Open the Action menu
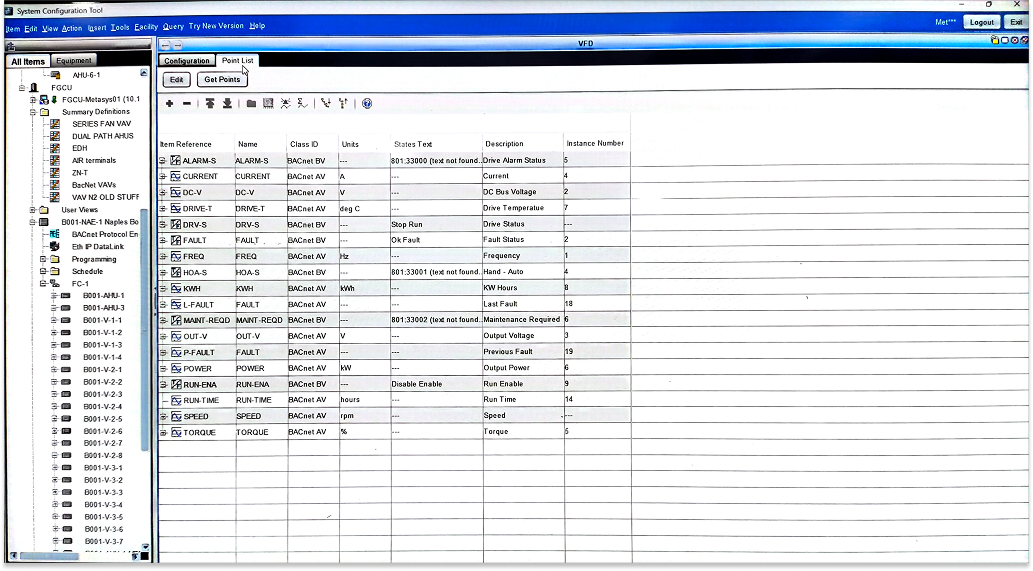The width and height of the screenshot is (1033, 571). pyautogui.click(x=72, y=28)
